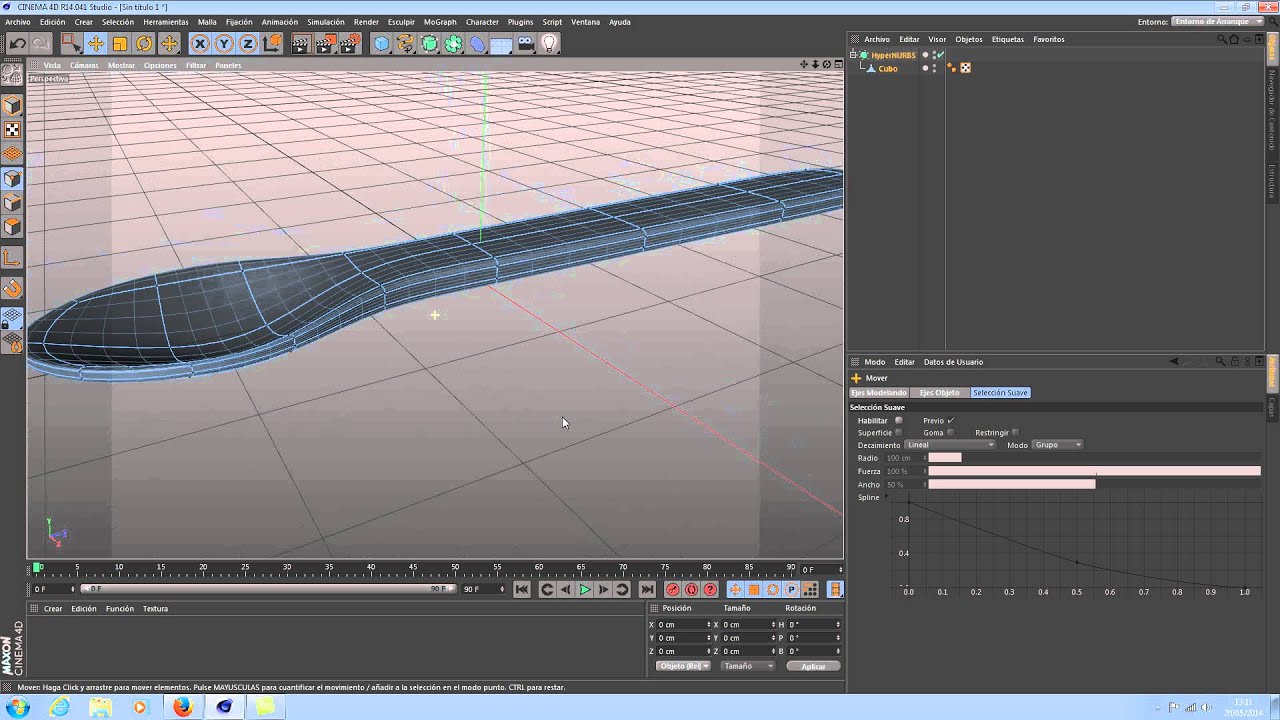Click the Windows Start button
Image resolution: width=1280 pixels, height=720 pixels.
tap(18, 707)
